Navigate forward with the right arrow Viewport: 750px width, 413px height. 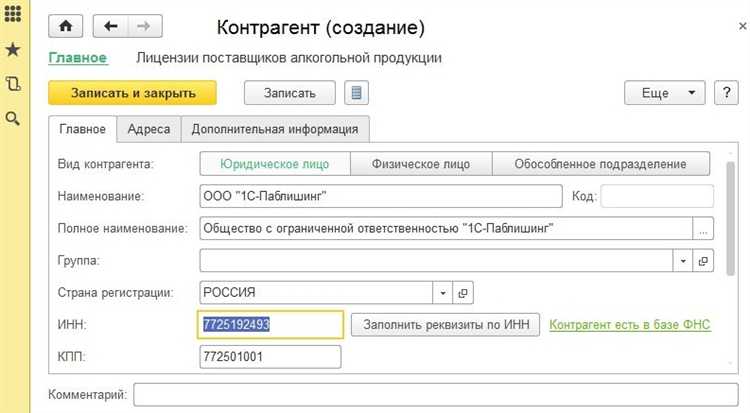(144, 26)
